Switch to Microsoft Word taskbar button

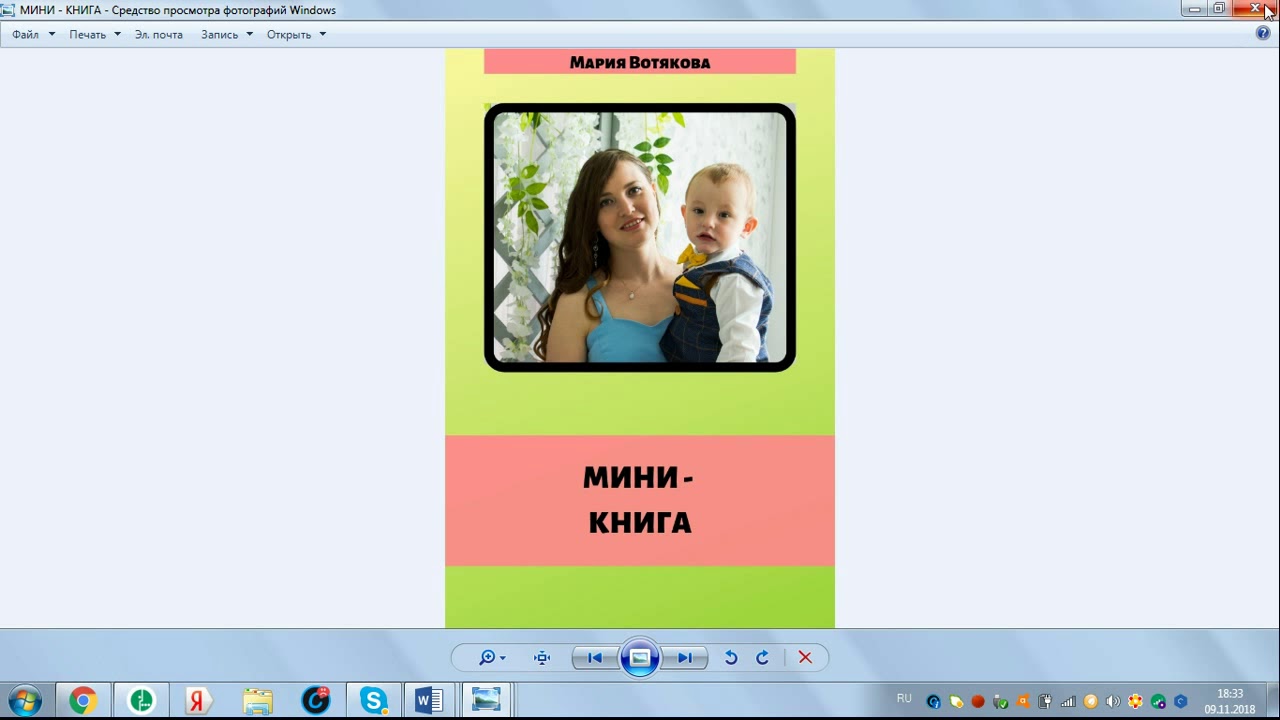[x=429, y=700]
